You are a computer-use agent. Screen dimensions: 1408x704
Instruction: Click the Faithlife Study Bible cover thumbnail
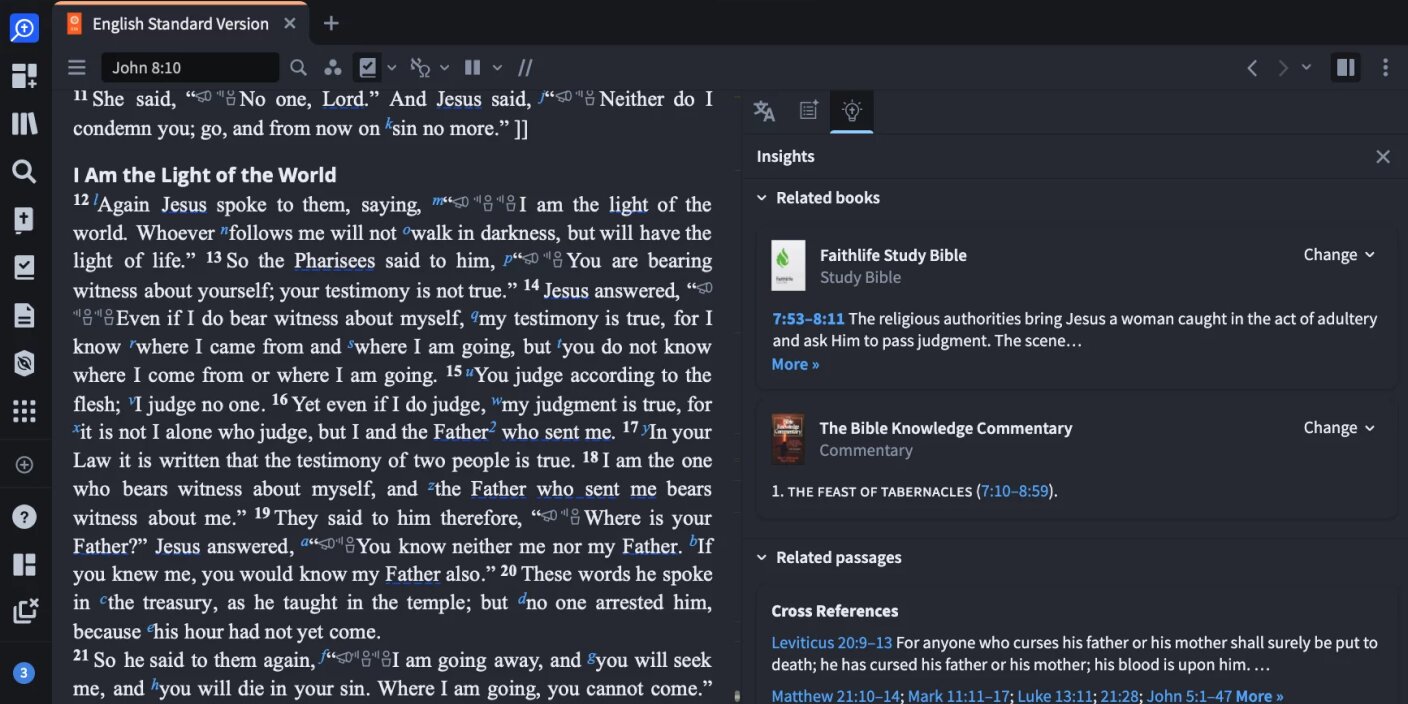click(788, 266)
